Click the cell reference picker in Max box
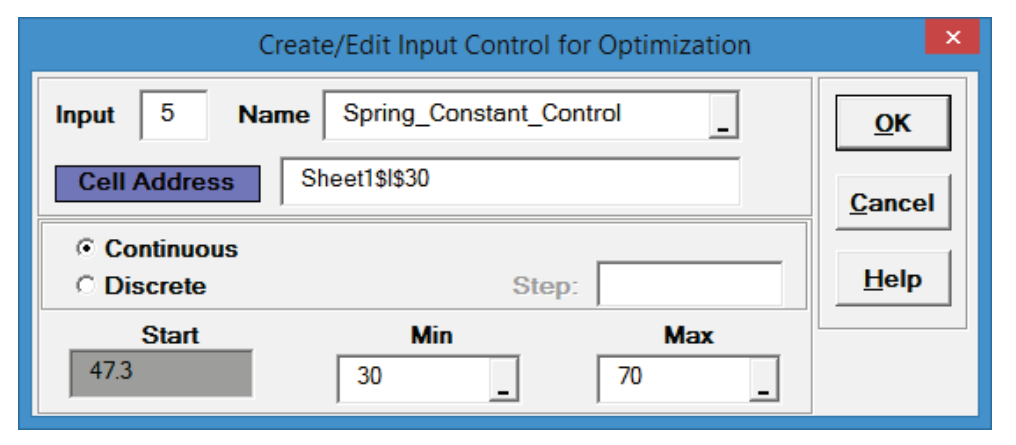 pos(763,381)
